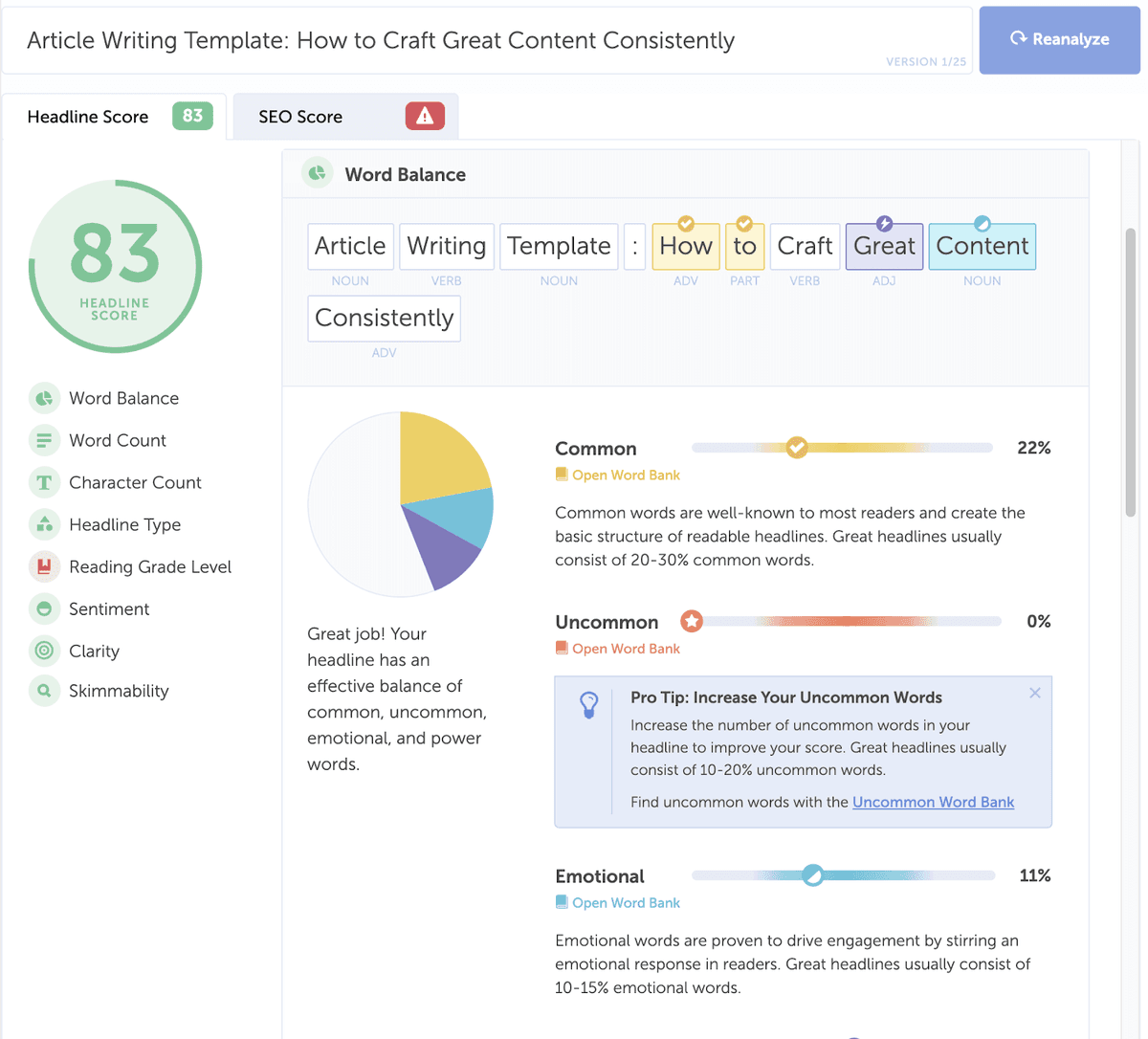
Task: Select the Clarity target icon
Action: pyautogui.click(x=45, y=651)
